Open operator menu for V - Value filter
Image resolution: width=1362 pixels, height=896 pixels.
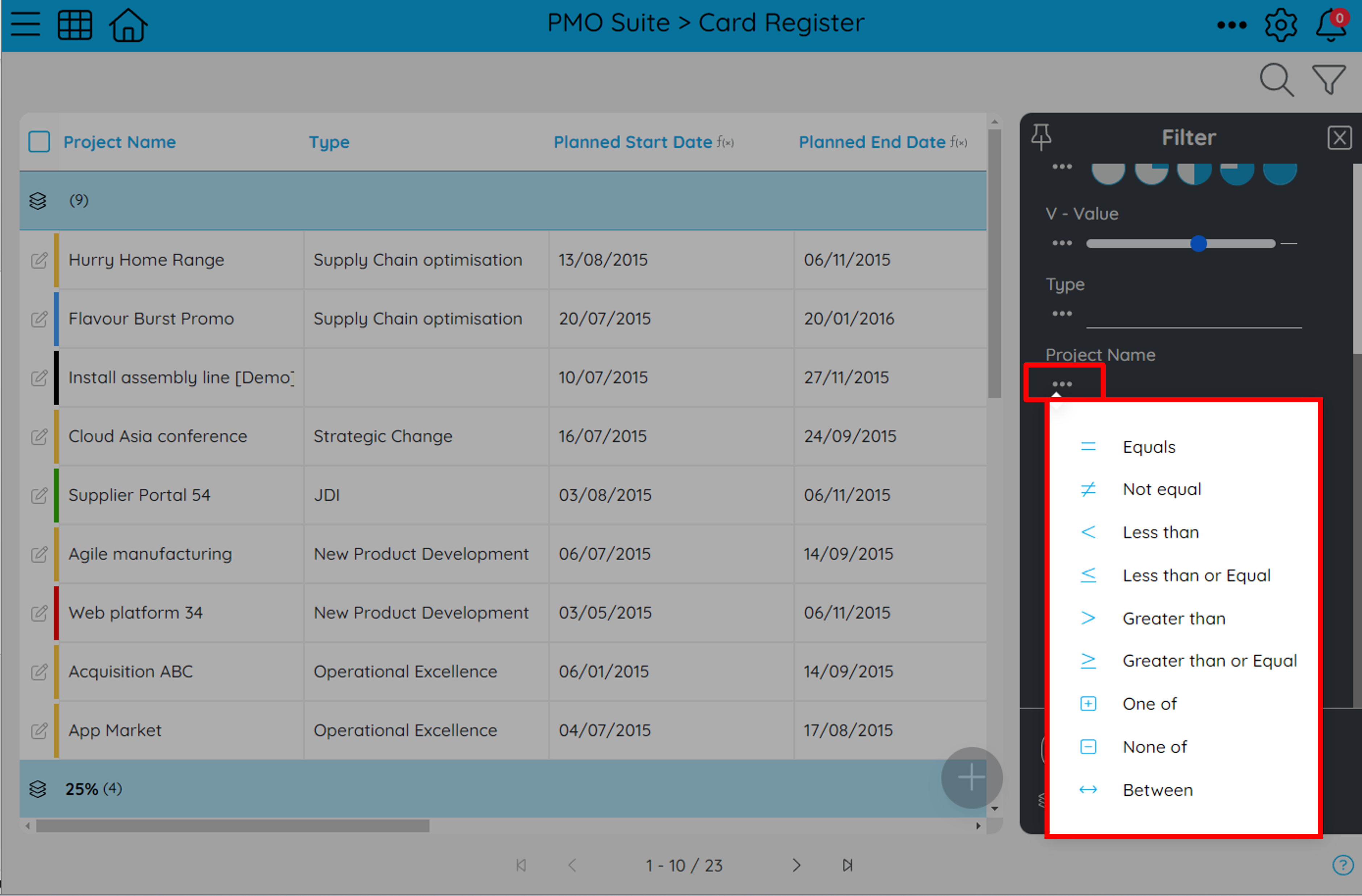point(1062,243)
